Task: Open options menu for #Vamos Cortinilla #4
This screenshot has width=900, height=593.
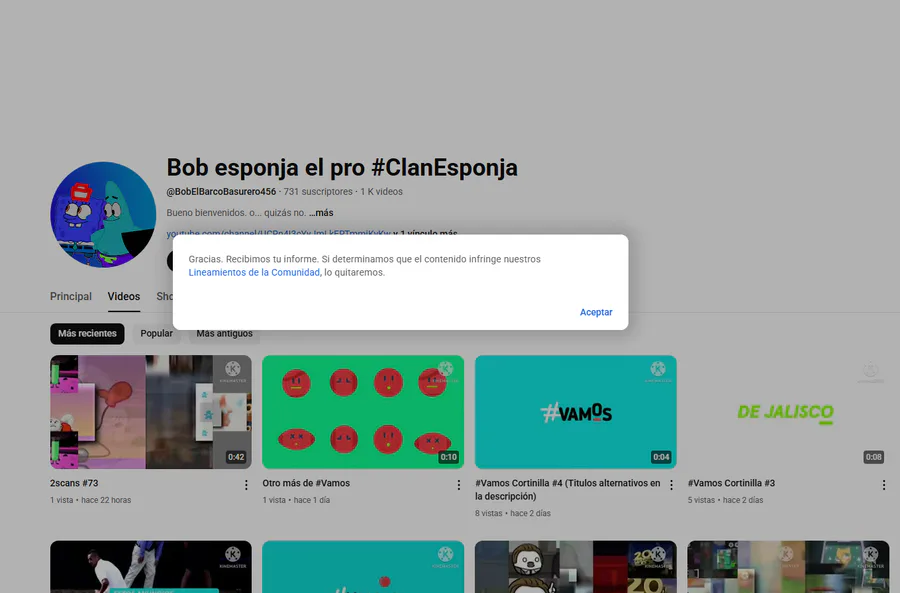Action: click(671, 485)
